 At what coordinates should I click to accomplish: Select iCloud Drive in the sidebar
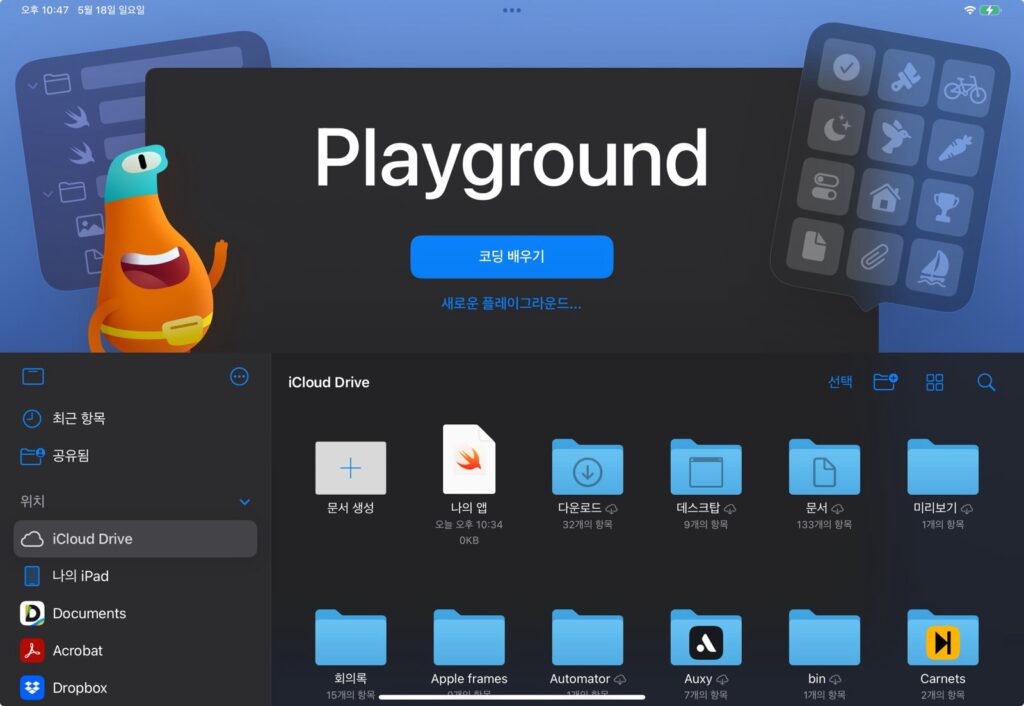(x=135, y=539)
